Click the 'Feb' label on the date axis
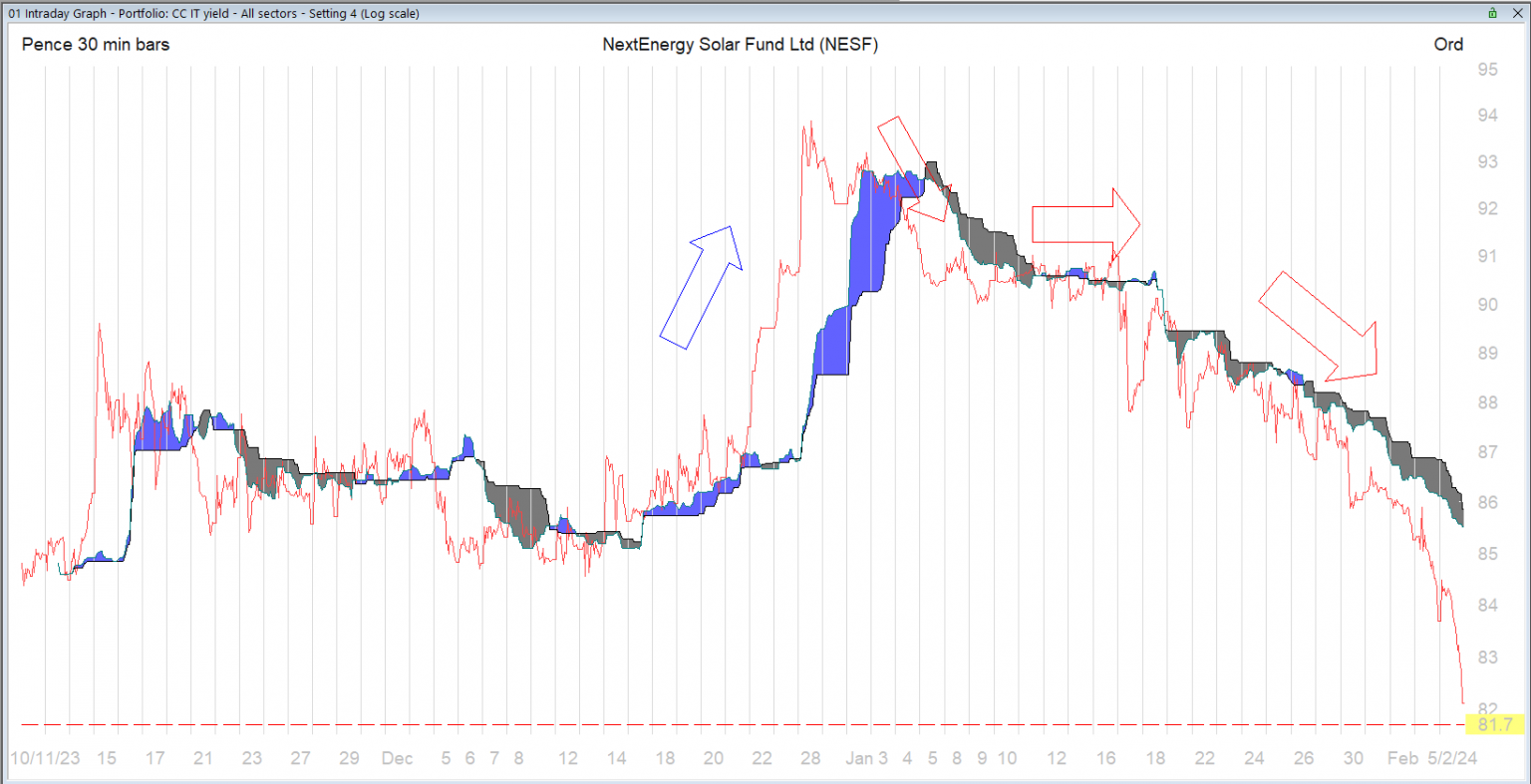Image resolution: width=1531 pixels, height=784 pixels. click(x=1402, y=758)
